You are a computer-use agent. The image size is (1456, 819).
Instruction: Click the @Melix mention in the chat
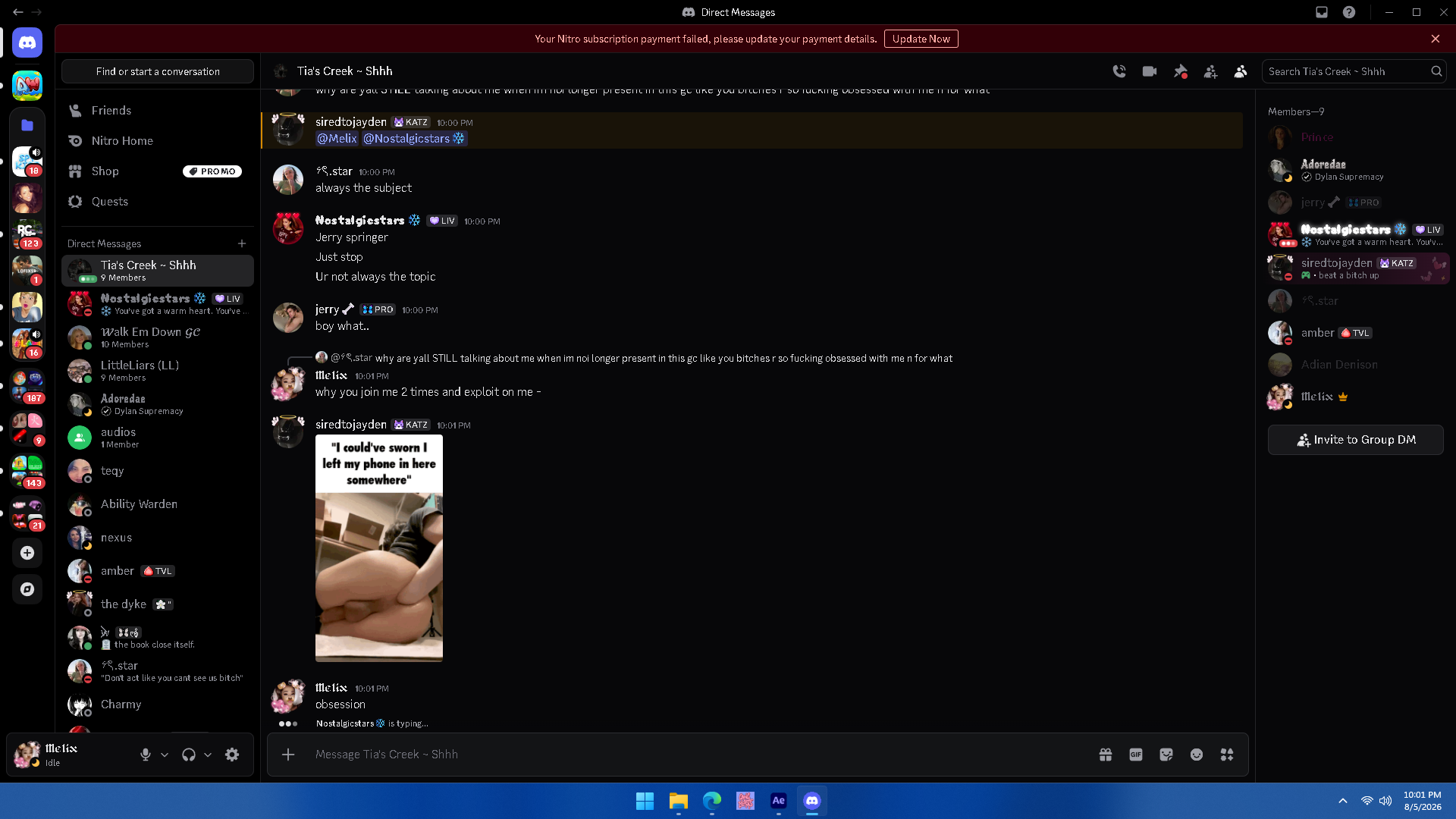(337, 139)
